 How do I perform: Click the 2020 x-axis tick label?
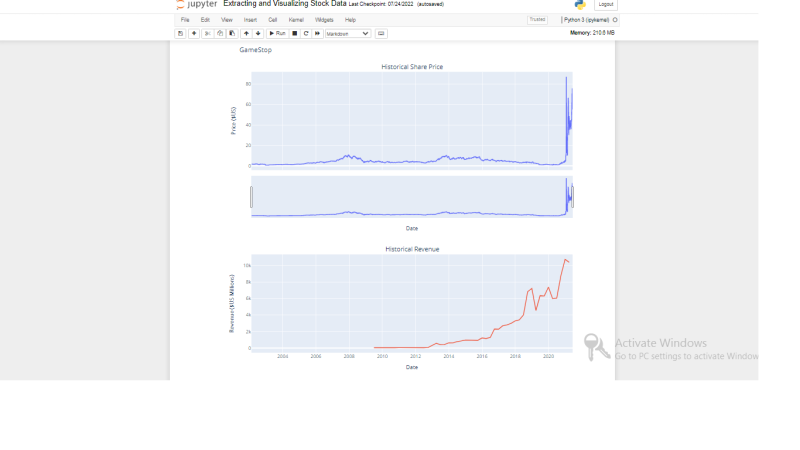click(x=548, y=357)
